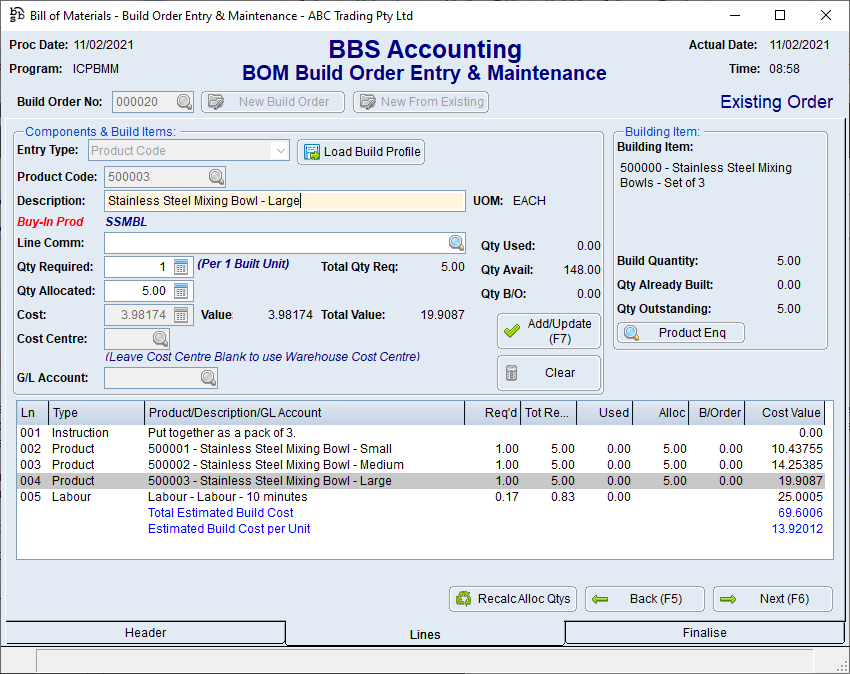The image size is (850, 674).
Task: Click the Load Build Profile button
Action: pyautogui.click(x=361, y=152)
